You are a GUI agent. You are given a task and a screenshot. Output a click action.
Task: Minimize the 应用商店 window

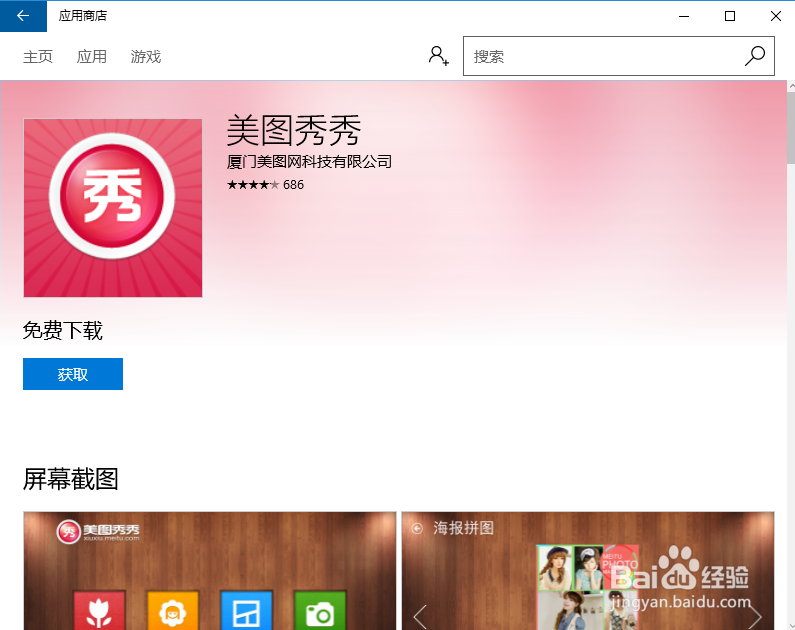click(x=684, y=16)
